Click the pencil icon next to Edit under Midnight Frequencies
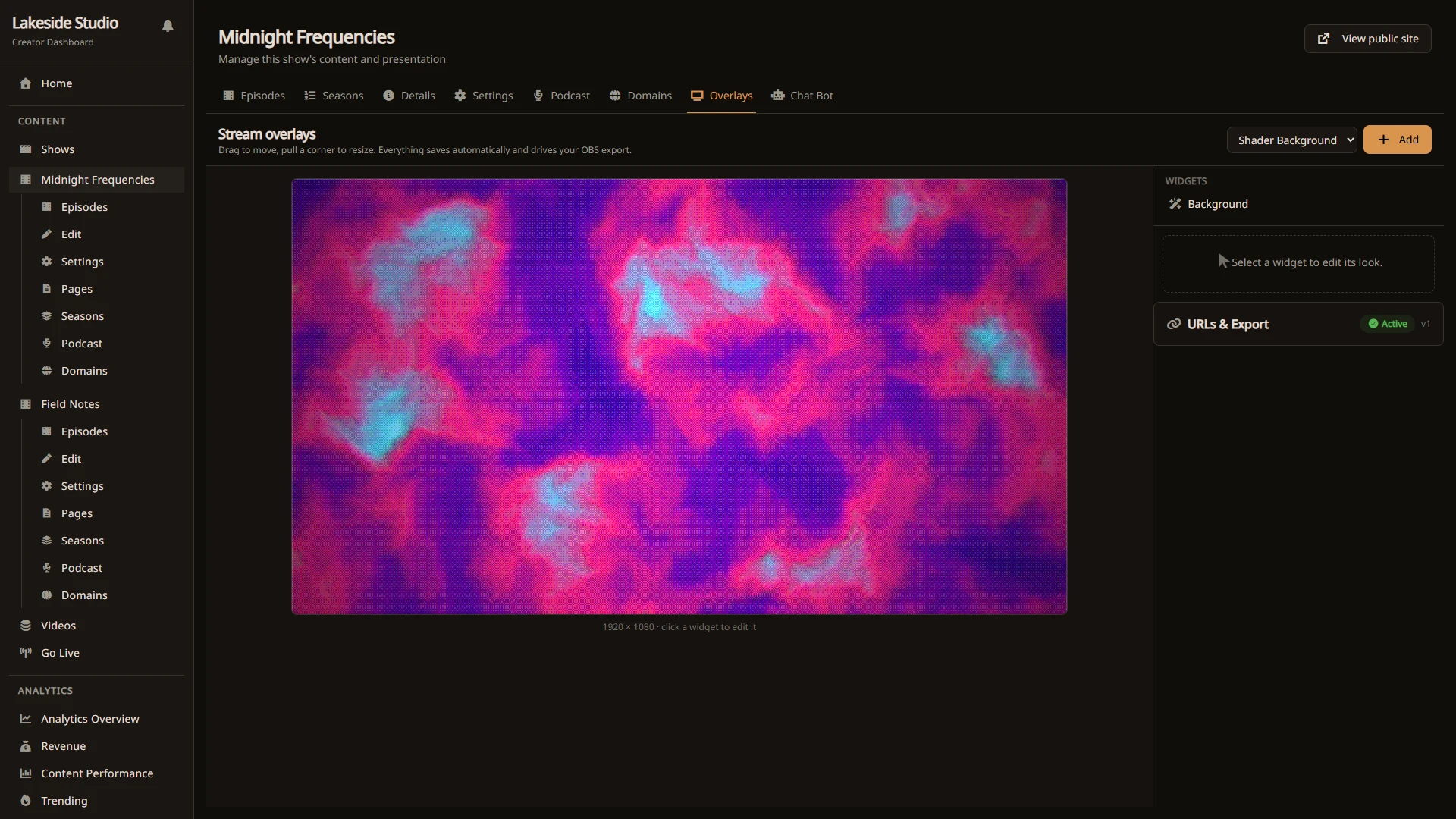The width and height of the screenshot is (1456, 819). (x=46, y=234)
